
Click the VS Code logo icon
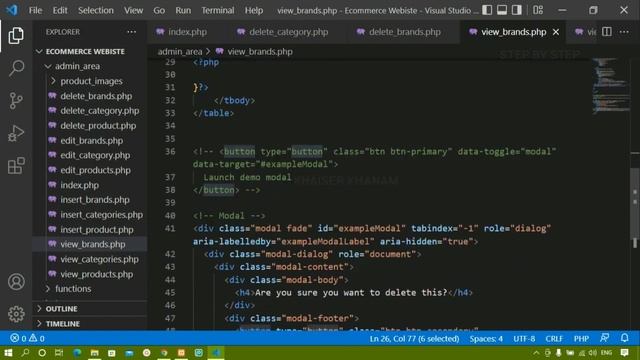12,10
